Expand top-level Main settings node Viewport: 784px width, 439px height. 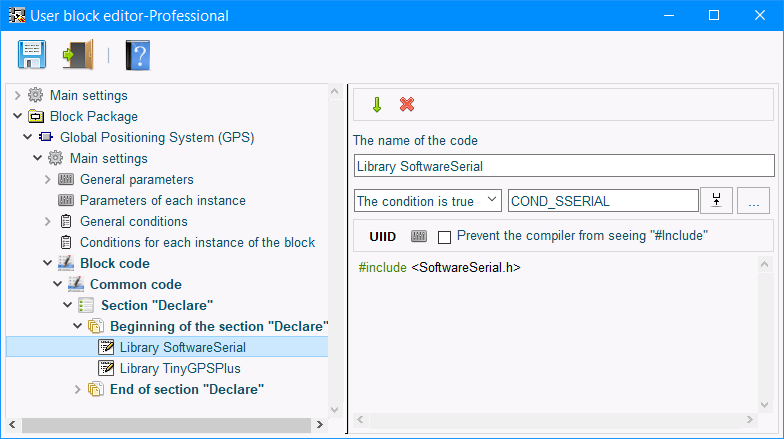18,95
